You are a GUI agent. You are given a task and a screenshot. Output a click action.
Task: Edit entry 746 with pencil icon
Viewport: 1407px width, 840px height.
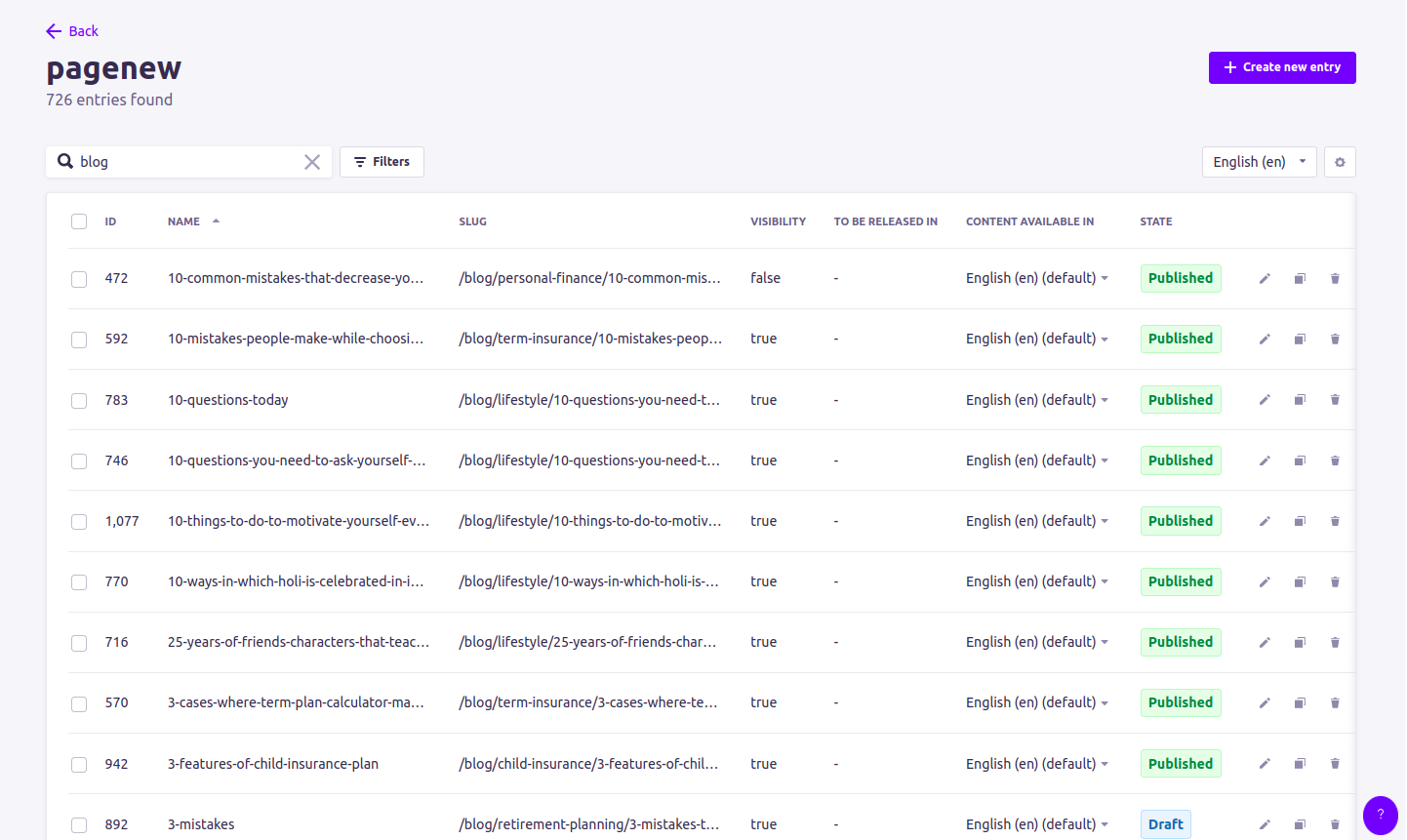pyautogui.click(x=1265, y=460)
